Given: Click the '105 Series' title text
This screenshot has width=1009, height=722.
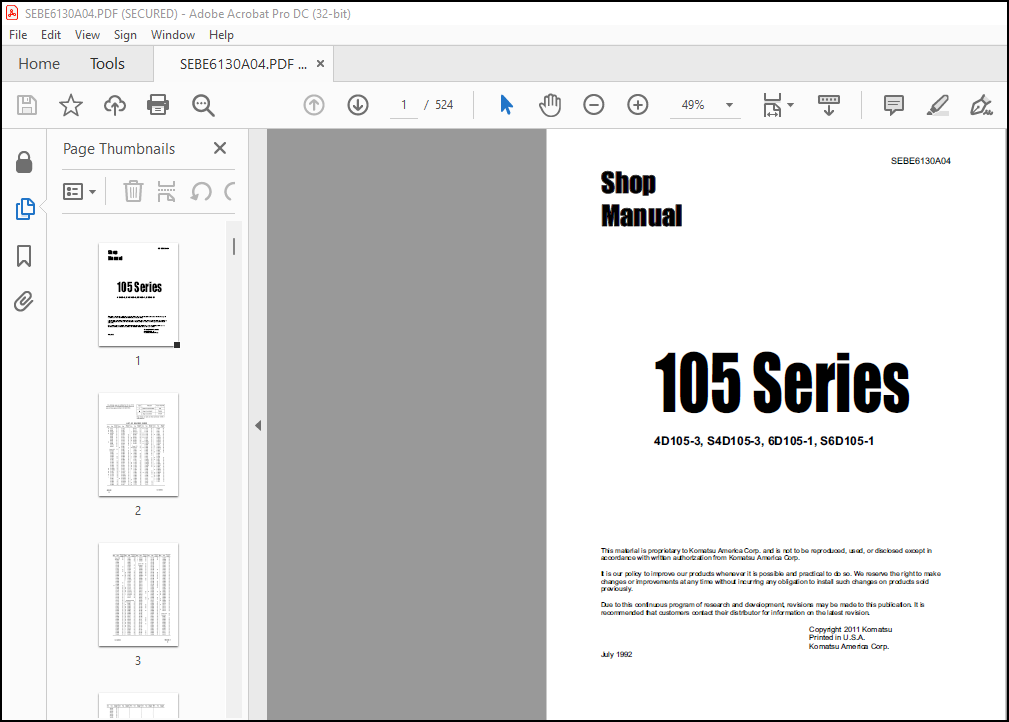Looking at the screenshot, I should click(781, 382).
